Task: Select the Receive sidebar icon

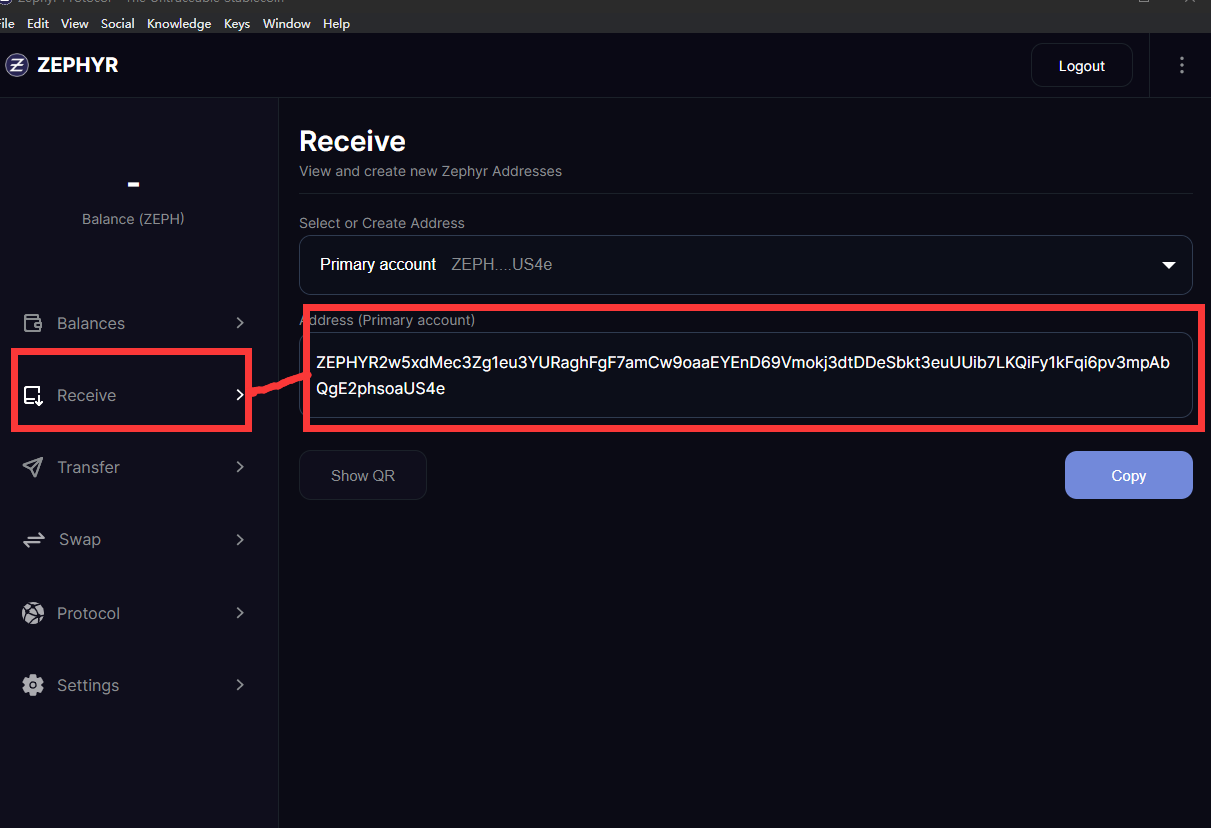Action: (33, 395)
